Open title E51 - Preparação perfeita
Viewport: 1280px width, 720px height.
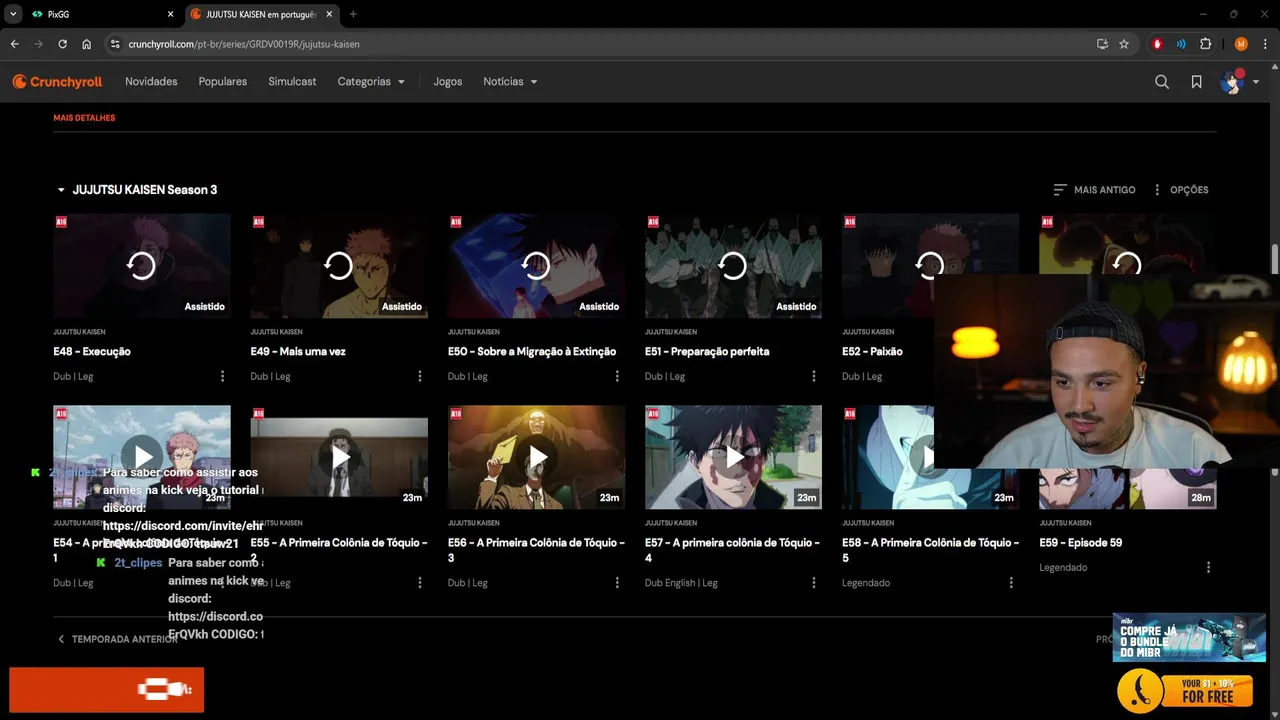[x=707, y=352]
